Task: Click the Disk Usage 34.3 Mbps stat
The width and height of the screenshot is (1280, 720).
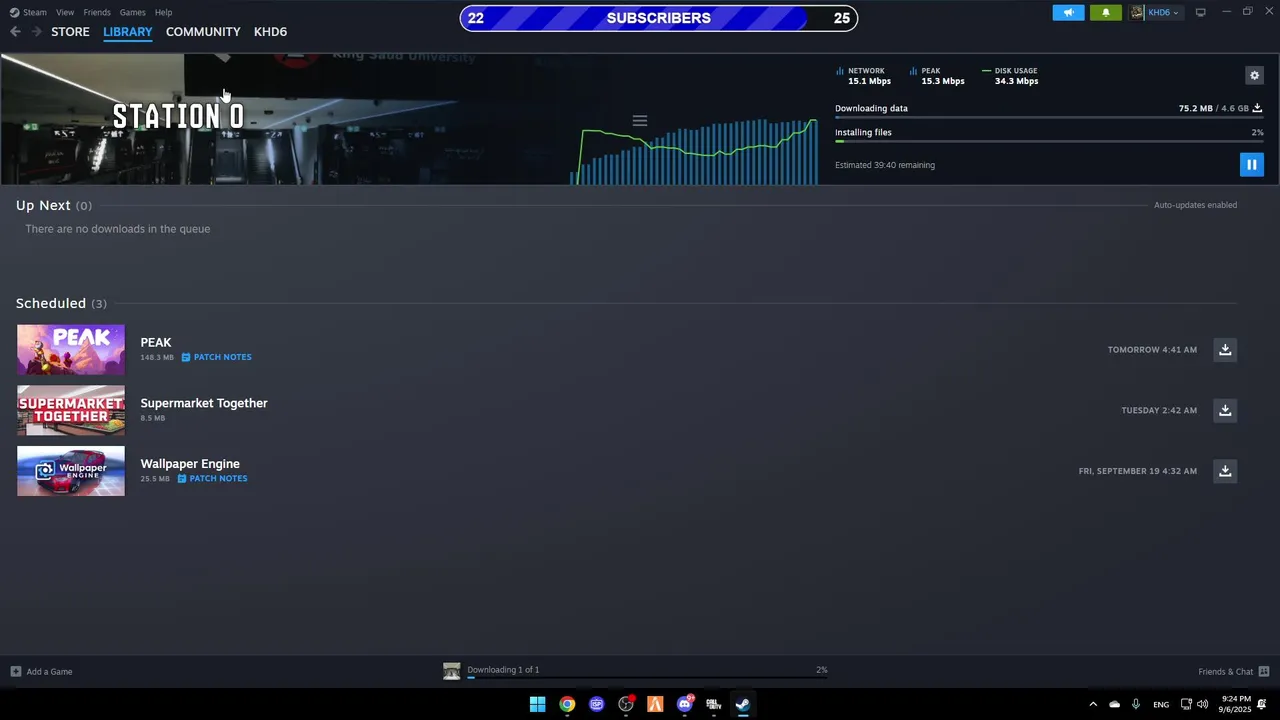Action: click(1011, 76)
